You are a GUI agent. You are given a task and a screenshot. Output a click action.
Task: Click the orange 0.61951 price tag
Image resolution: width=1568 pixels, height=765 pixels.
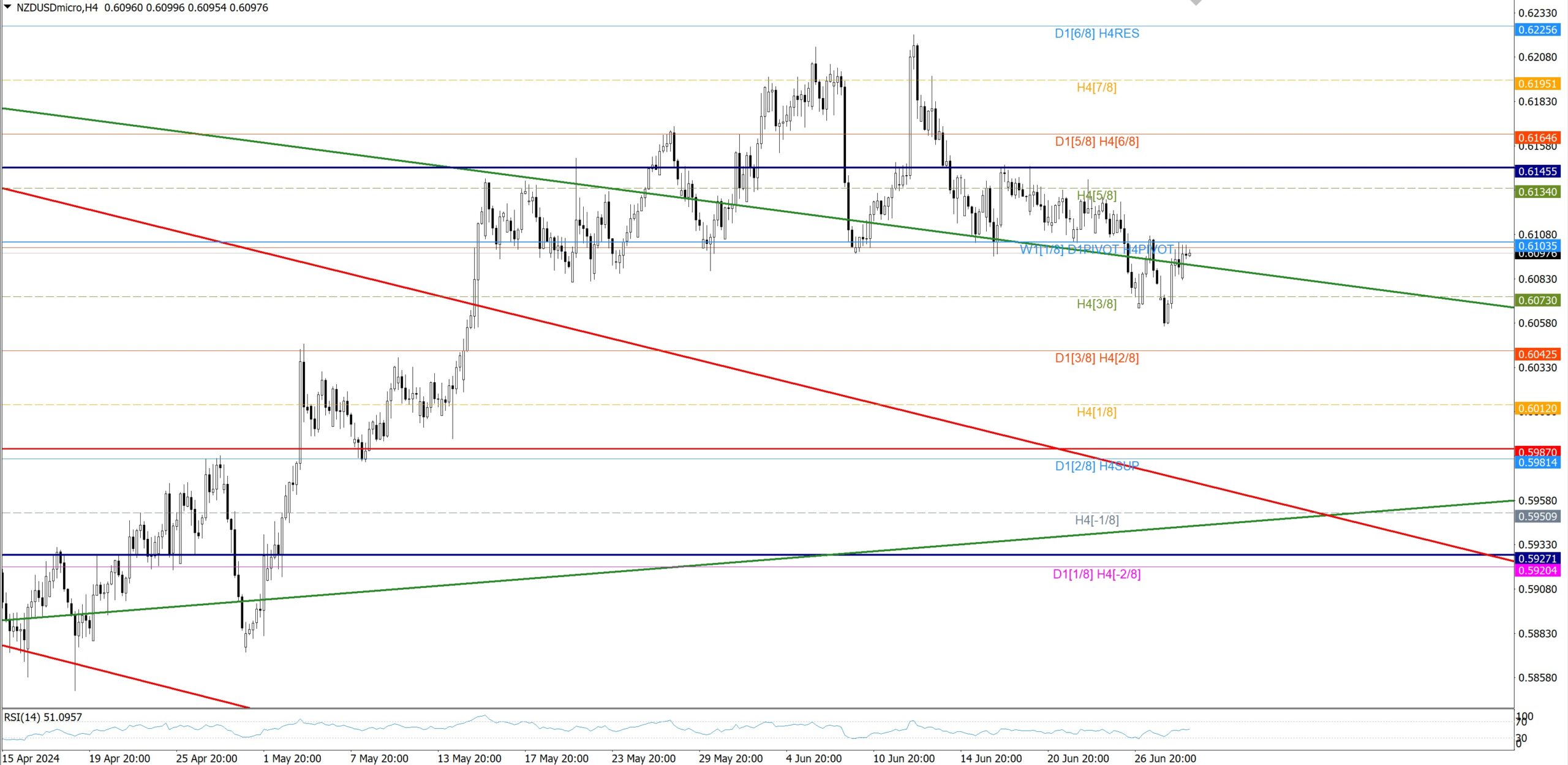[x=1537, y=84]
